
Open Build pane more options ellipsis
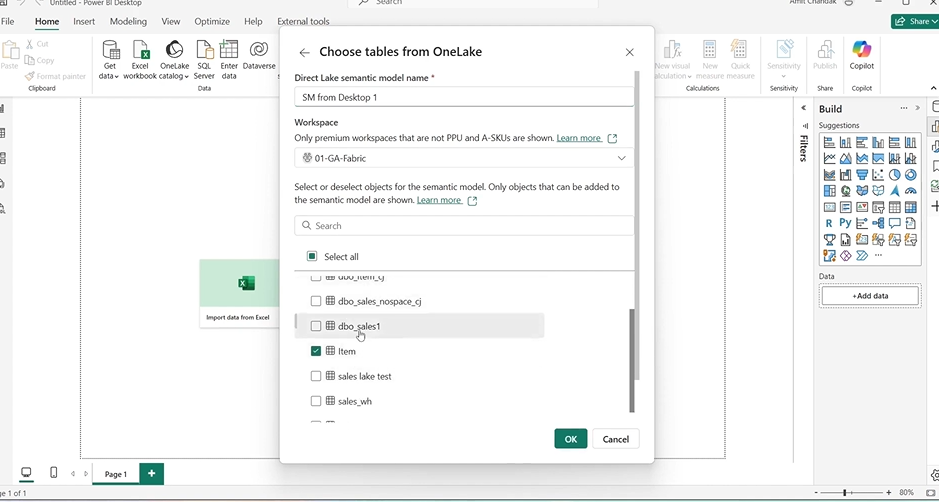tap(904, 108)
